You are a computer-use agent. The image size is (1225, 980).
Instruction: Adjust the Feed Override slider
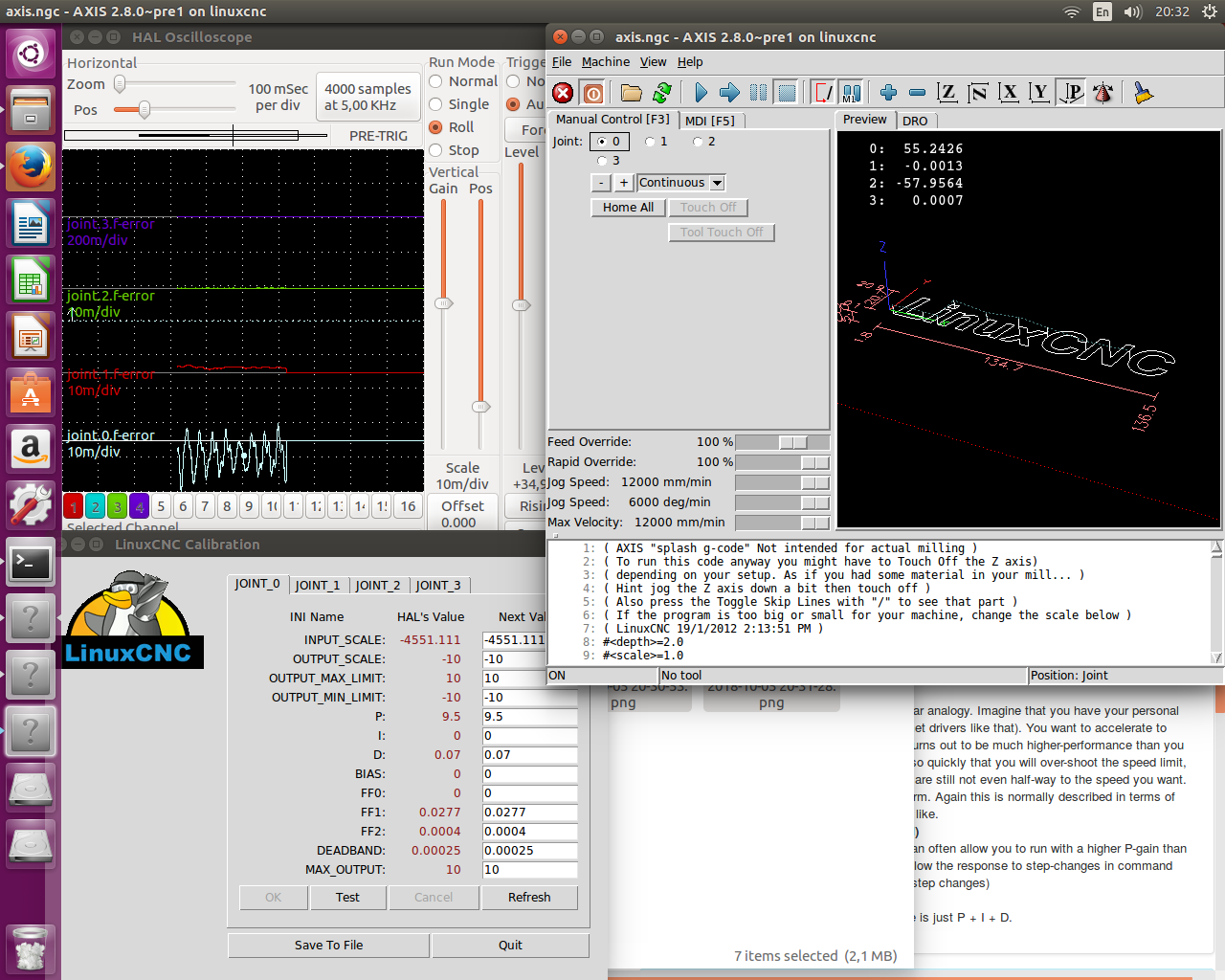pyautogui.click(x=782, y=442)
